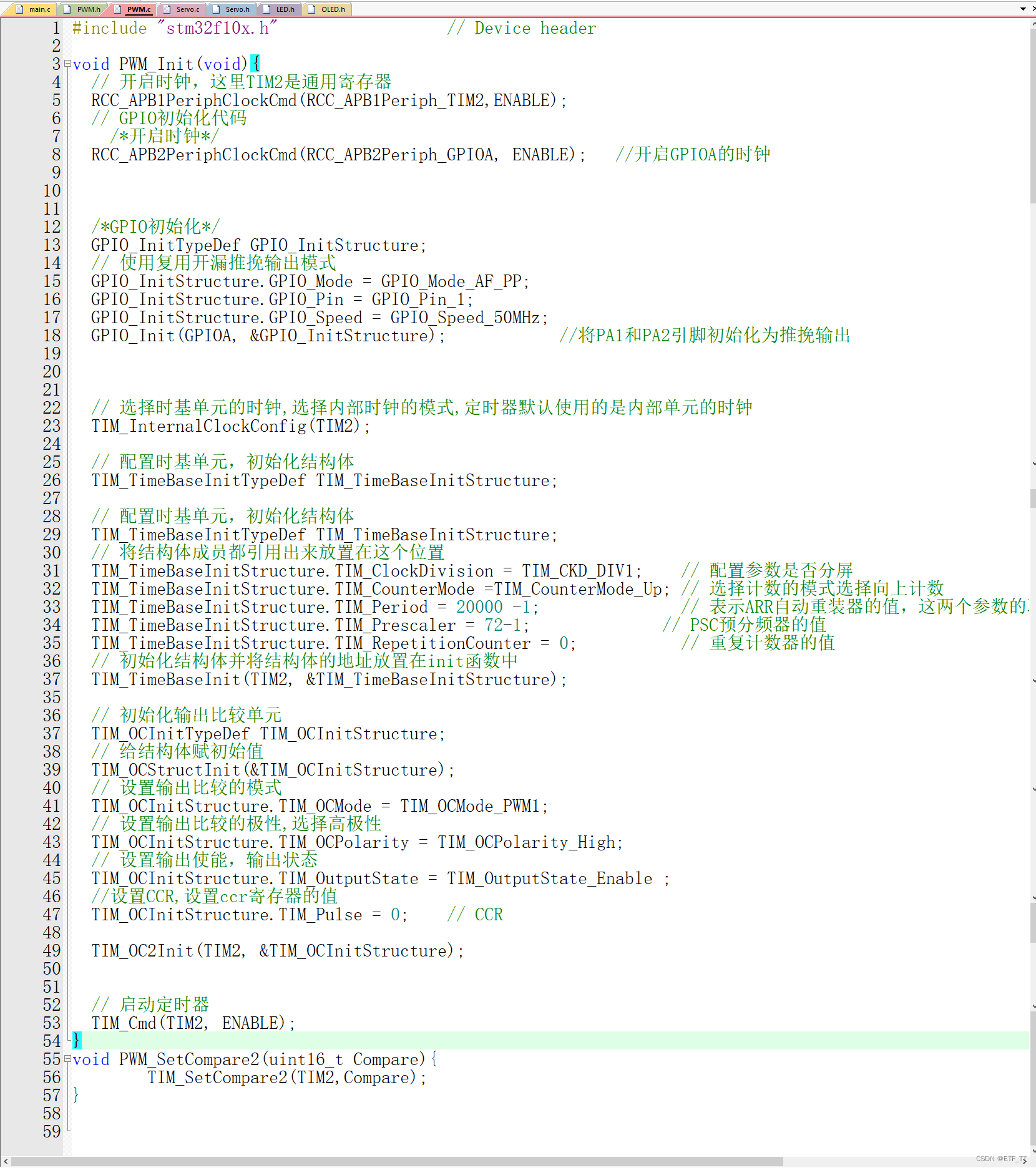
Task: Click the GPIO_Init(GPIOA, ...) call
Action: point(268,336)
